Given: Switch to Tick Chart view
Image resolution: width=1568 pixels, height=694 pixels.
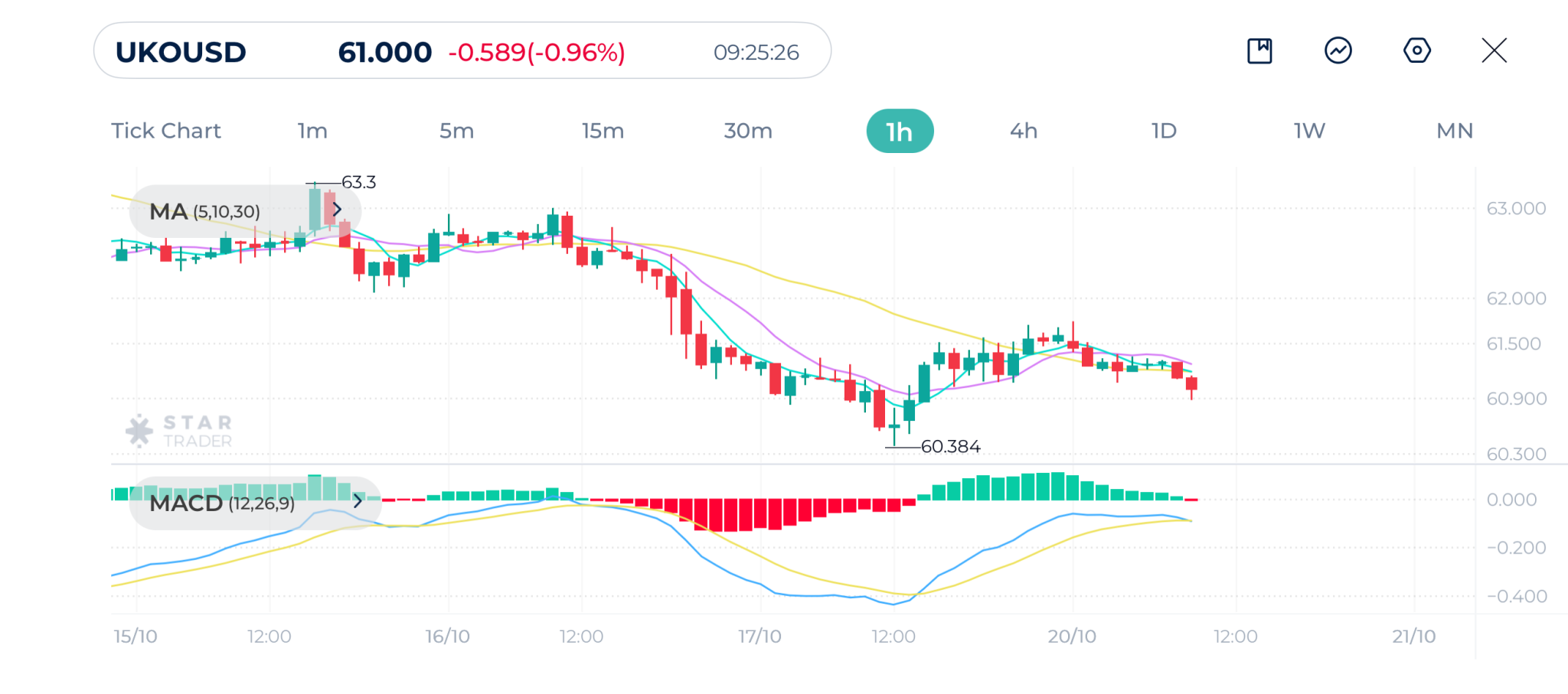Looking at the screenshot, I should tap(166, 131).
